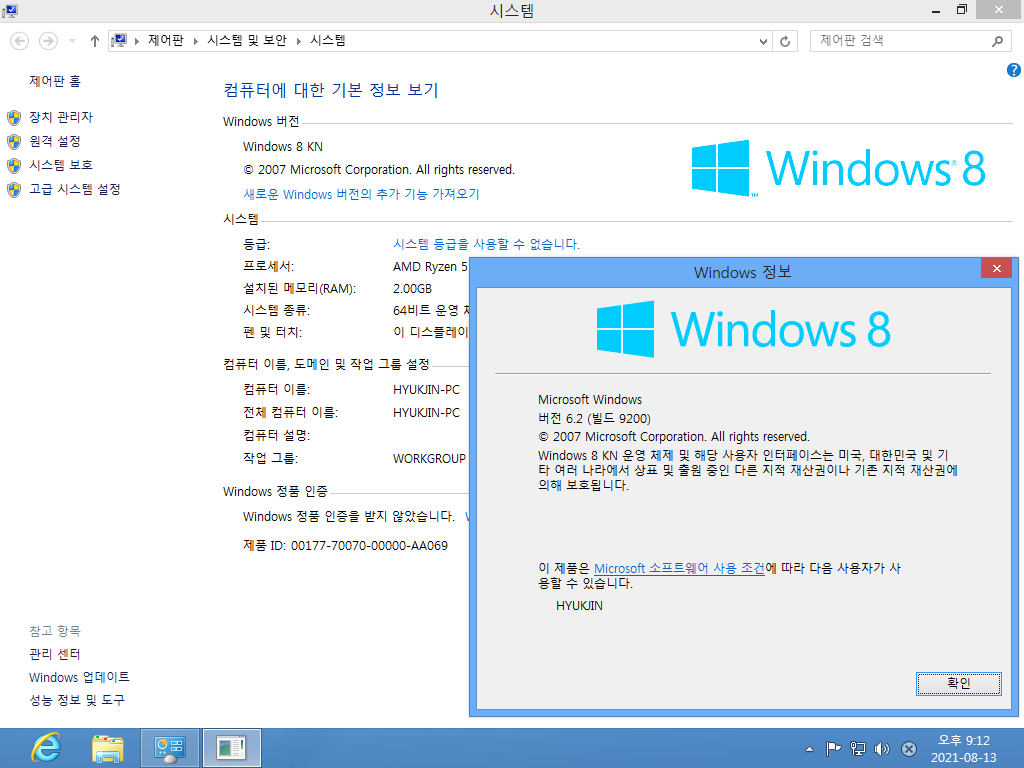Show hidden tray icons arrow
Viewport: 1024px width, 768px height.
click(809, 749)
